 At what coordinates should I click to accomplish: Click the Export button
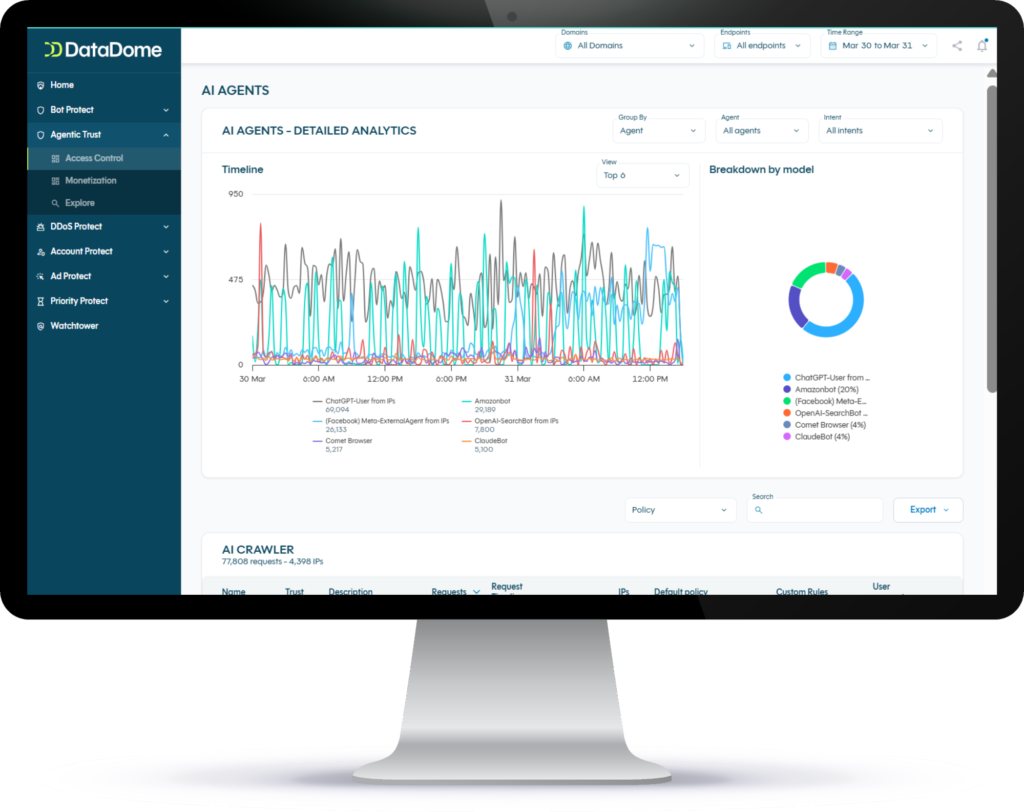tap(927, 510)
